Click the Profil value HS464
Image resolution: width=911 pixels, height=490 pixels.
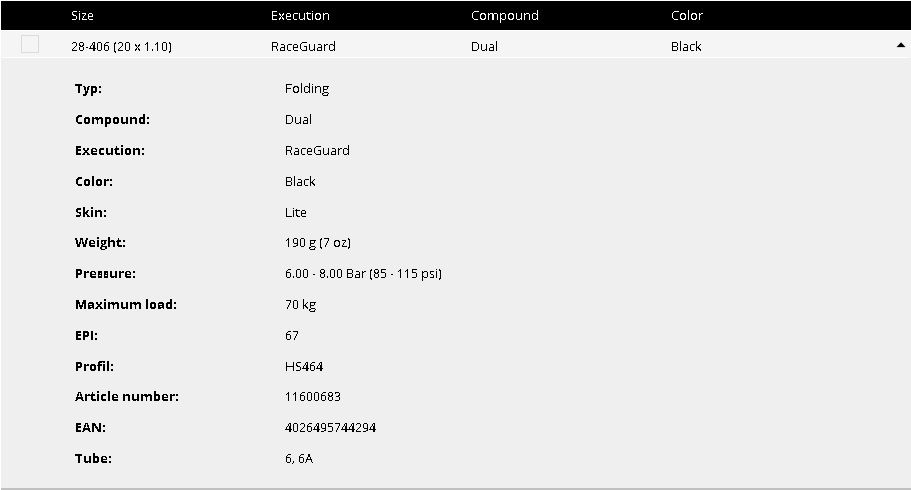pos(304,366)
